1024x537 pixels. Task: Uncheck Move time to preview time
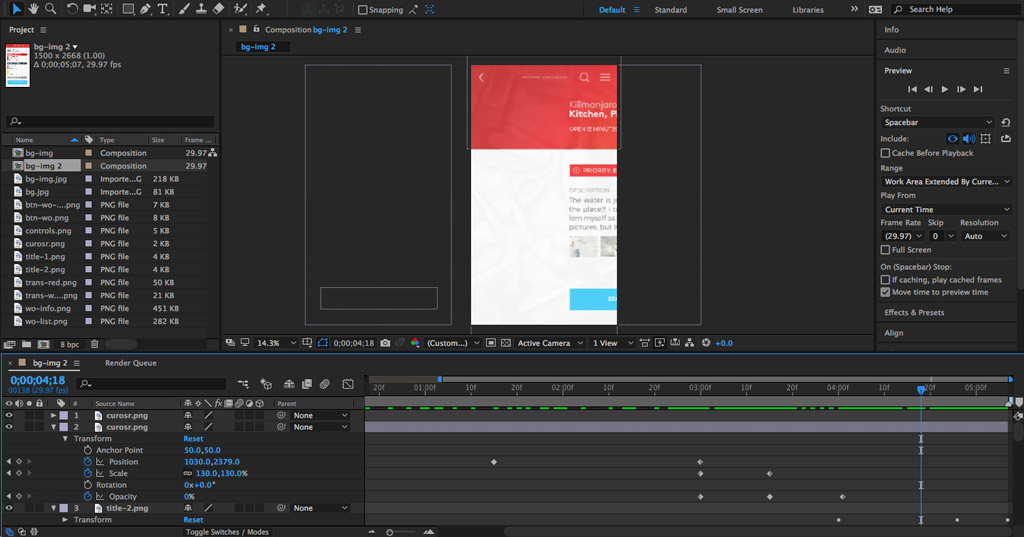point(885,292)
